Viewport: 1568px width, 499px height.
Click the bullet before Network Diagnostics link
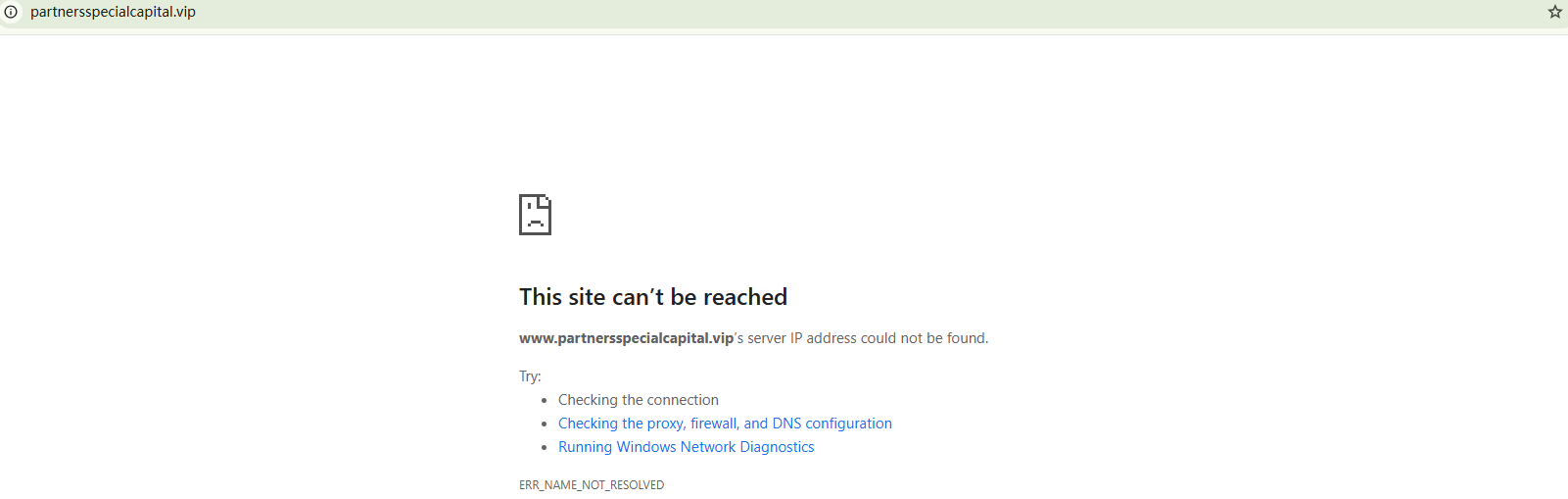pos(545,447)
